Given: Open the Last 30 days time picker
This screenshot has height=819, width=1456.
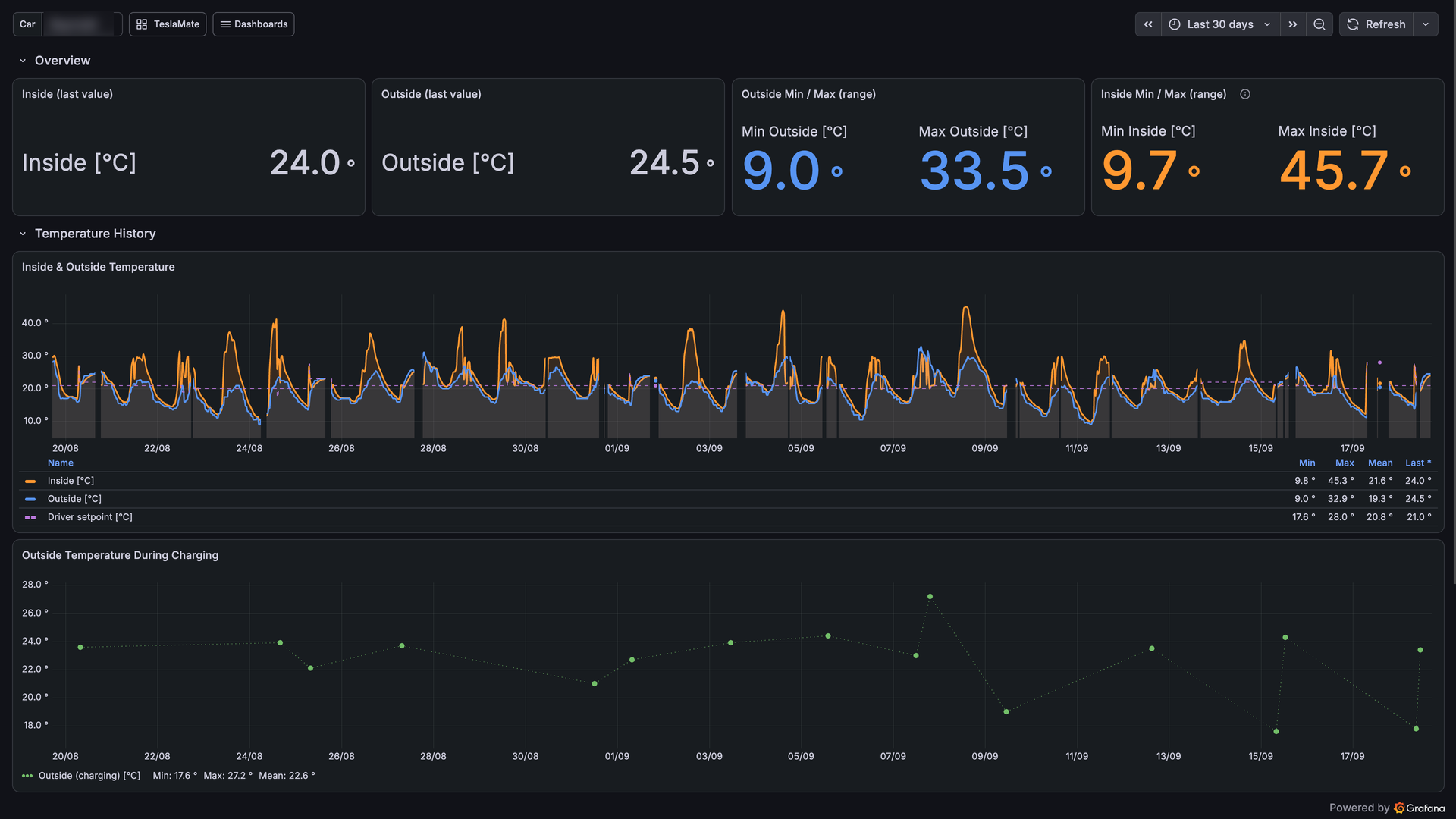Looking at the screenshot, I should click(1220, 24).
